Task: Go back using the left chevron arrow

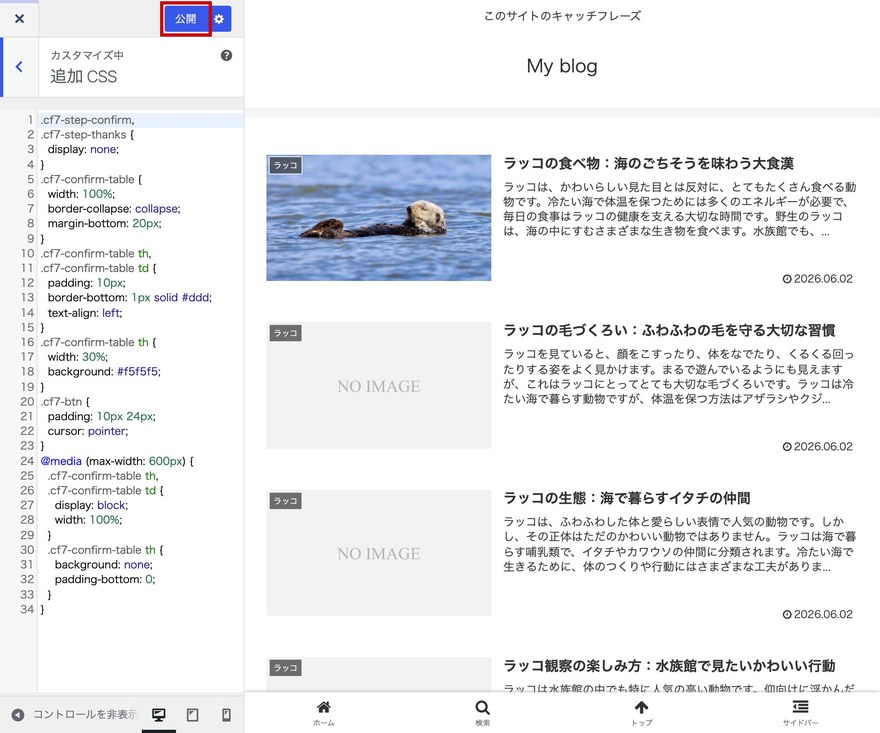Action: 19,67
